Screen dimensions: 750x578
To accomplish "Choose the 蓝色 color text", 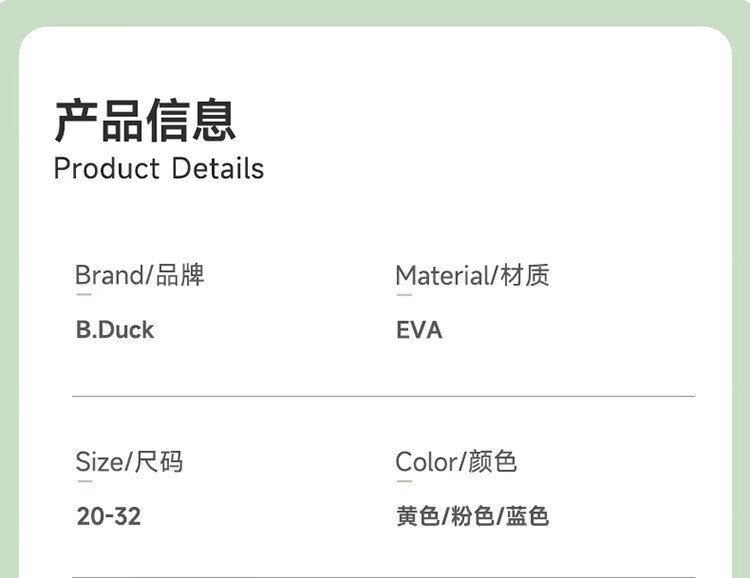I will click(527, 517).
